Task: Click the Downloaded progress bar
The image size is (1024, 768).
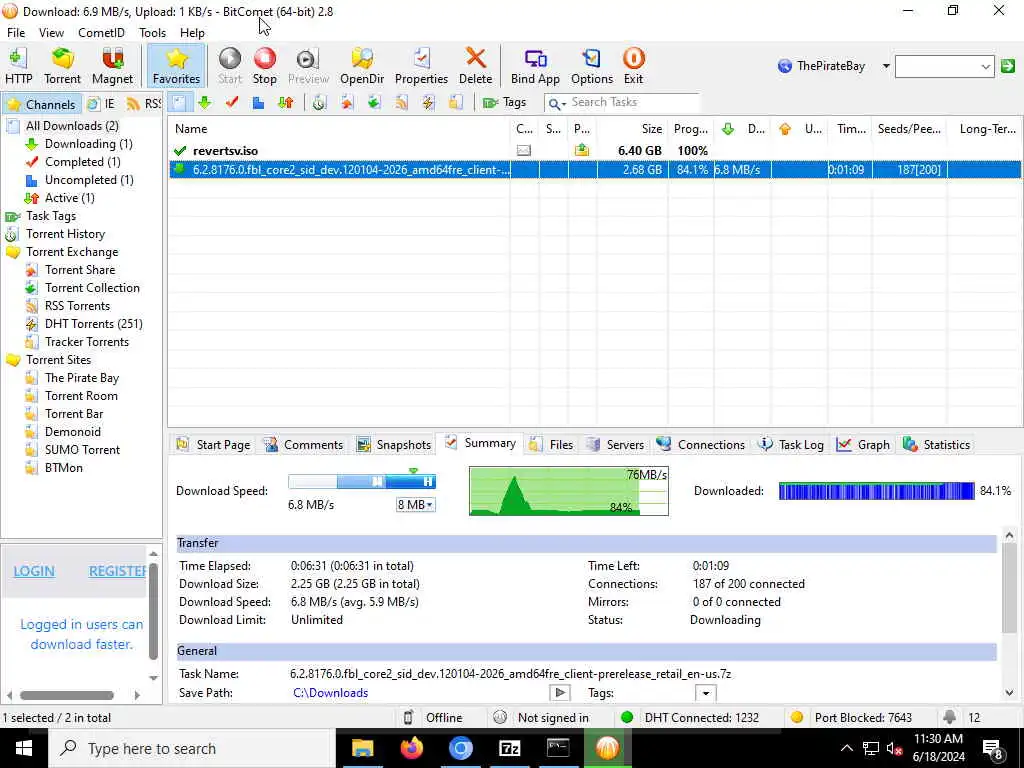Action: 876,491
